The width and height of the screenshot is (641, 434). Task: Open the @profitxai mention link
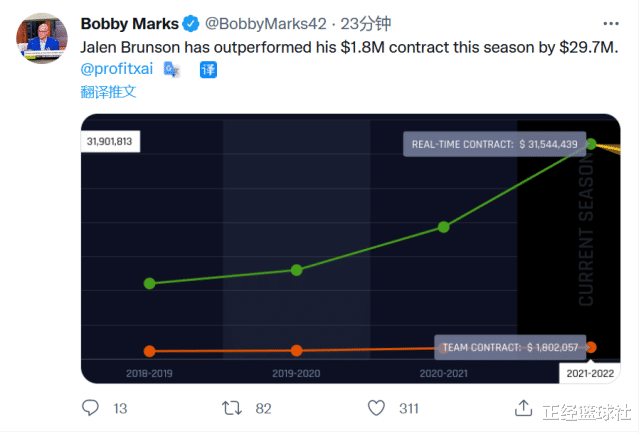point(117,69)
